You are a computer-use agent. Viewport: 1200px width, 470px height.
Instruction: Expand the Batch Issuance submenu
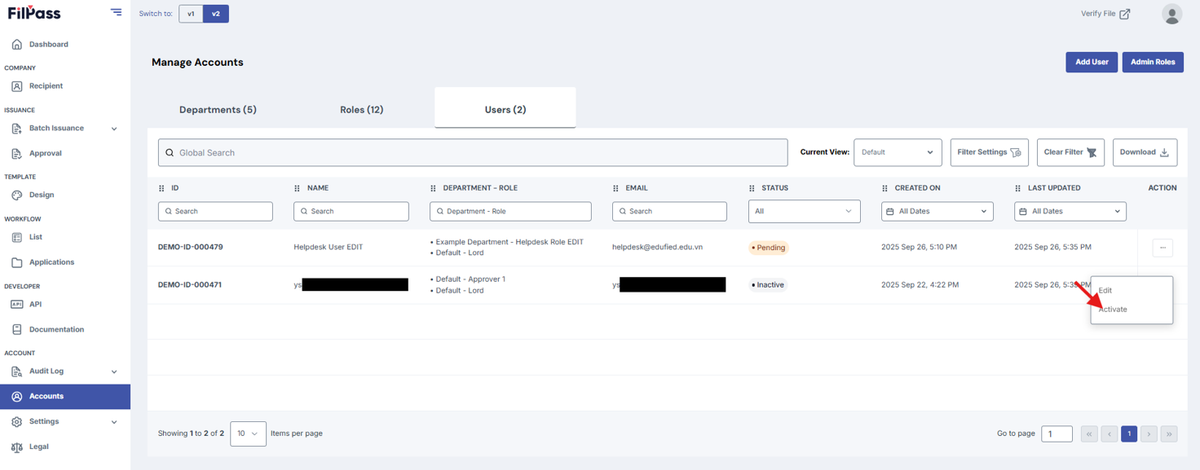[114, 128]
